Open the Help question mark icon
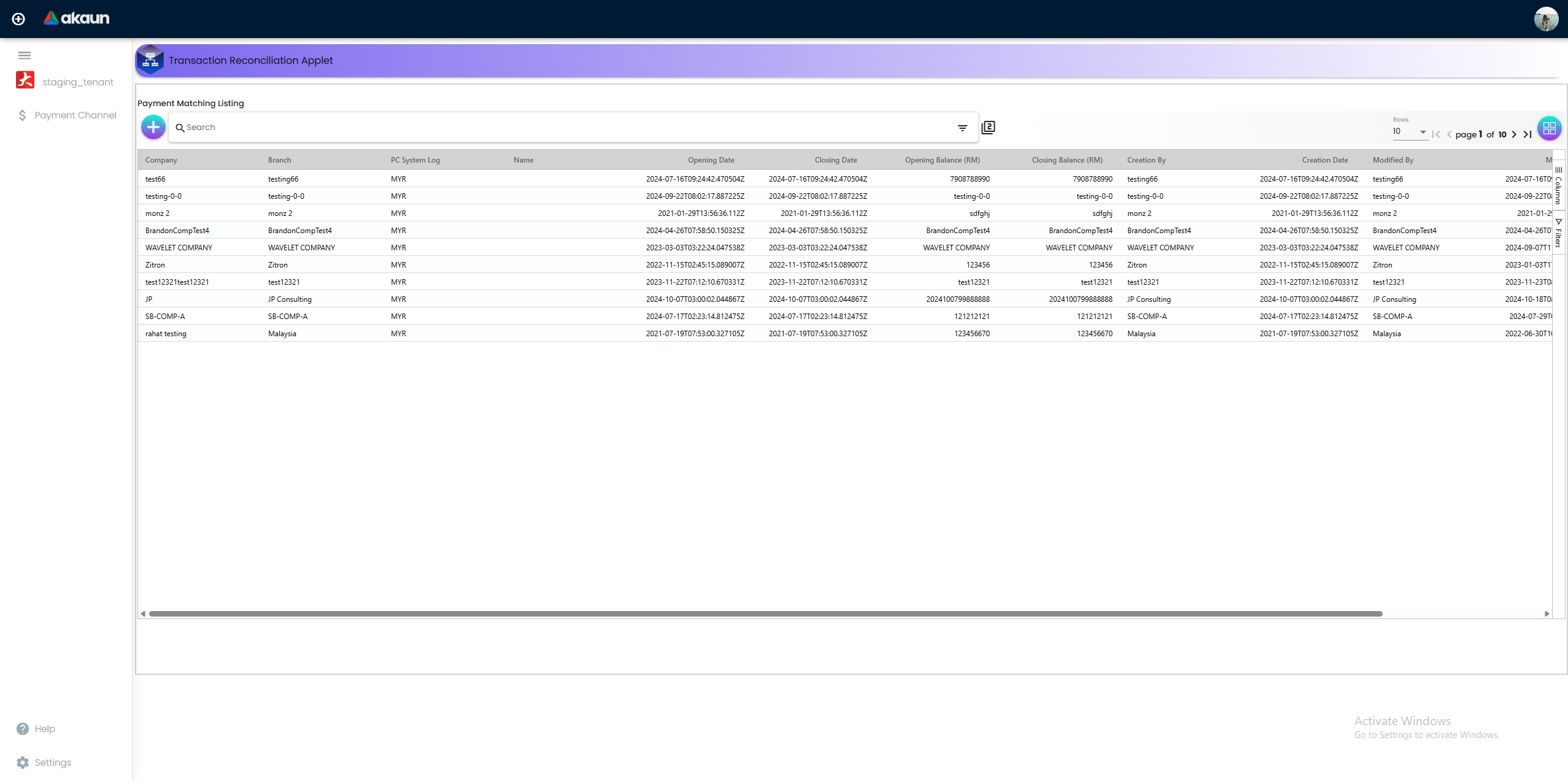This screenshot has height=781, width=1568. pos(23,729)
